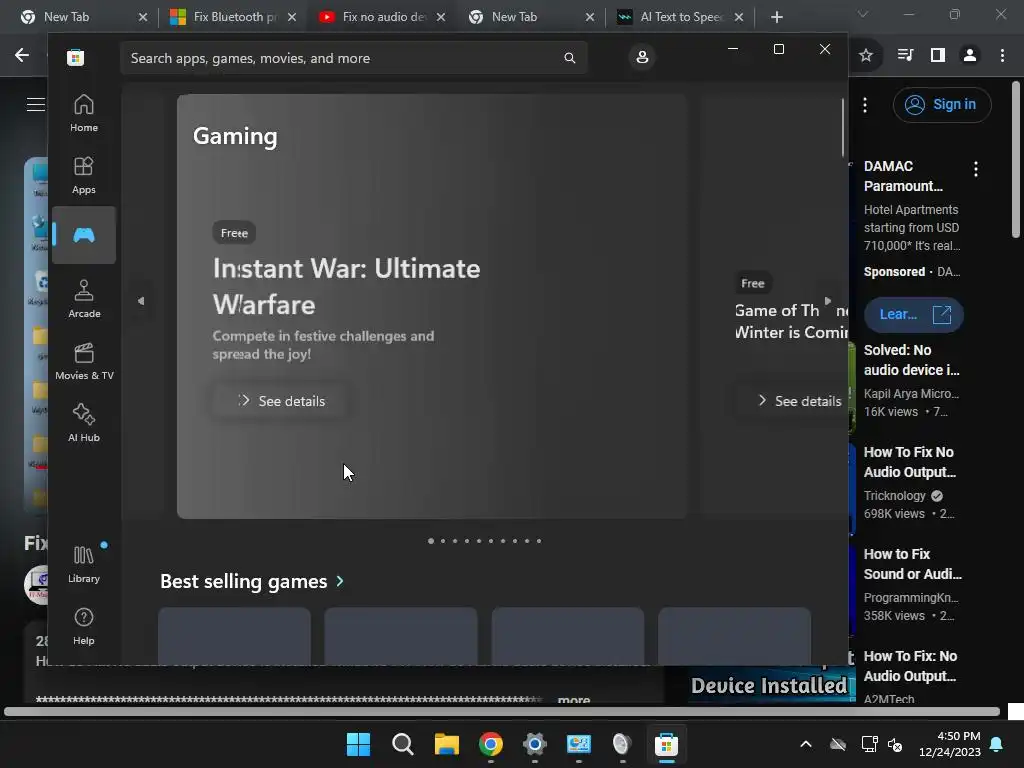This screenshot has height=768, width=1024.
Task: Open Settings gear from taskbar
Action: [x=534, y=744]
